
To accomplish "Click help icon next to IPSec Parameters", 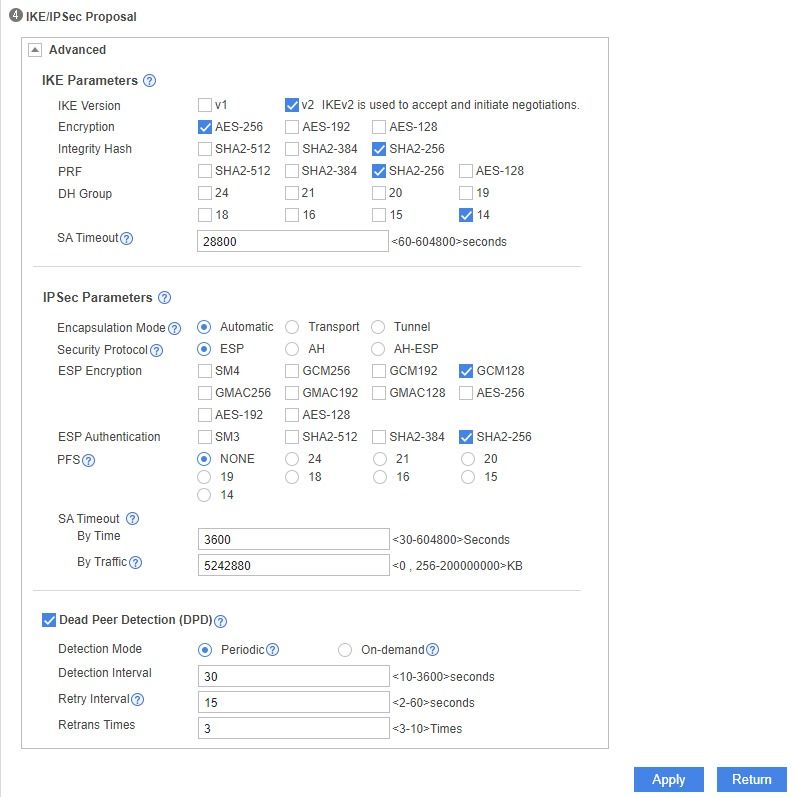I will 165,298.
